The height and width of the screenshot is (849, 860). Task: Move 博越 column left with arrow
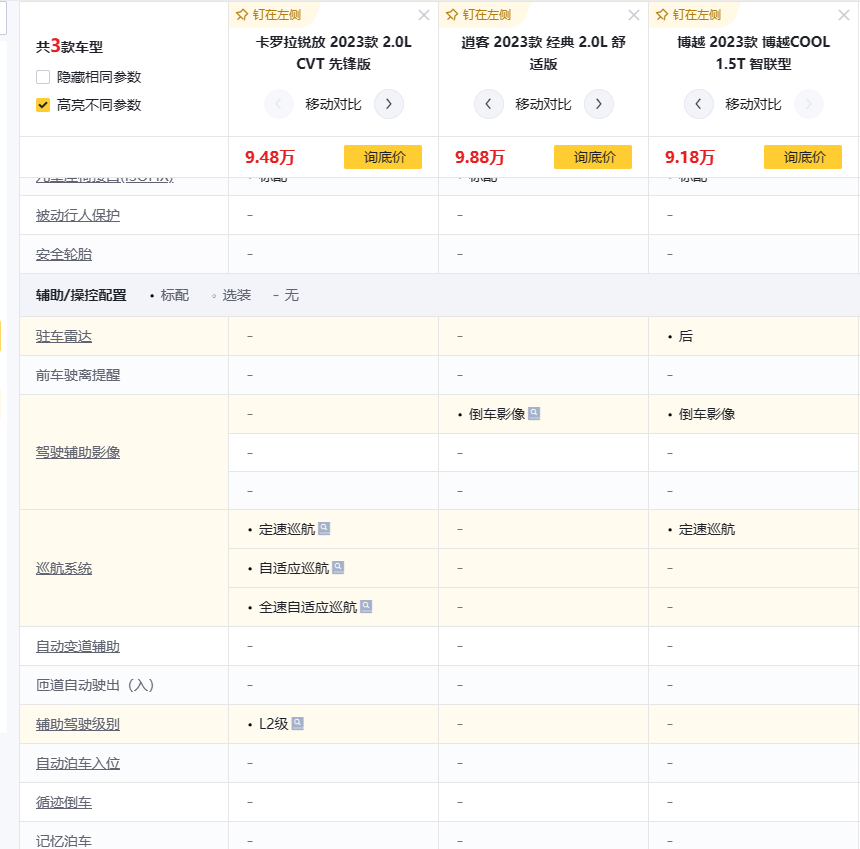tap(698, 104)
